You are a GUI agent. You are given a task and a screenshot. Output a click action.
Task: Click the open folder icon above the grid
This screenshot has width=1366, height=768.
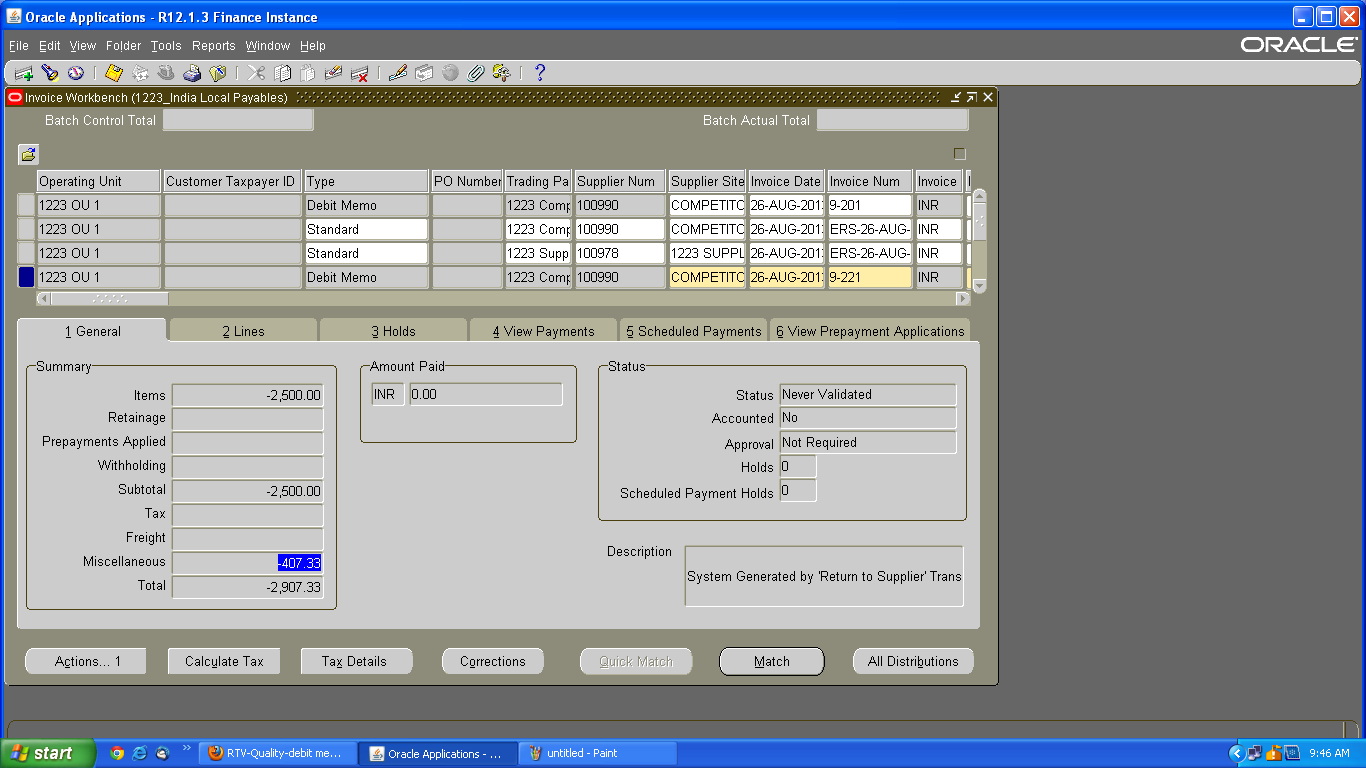28,154
